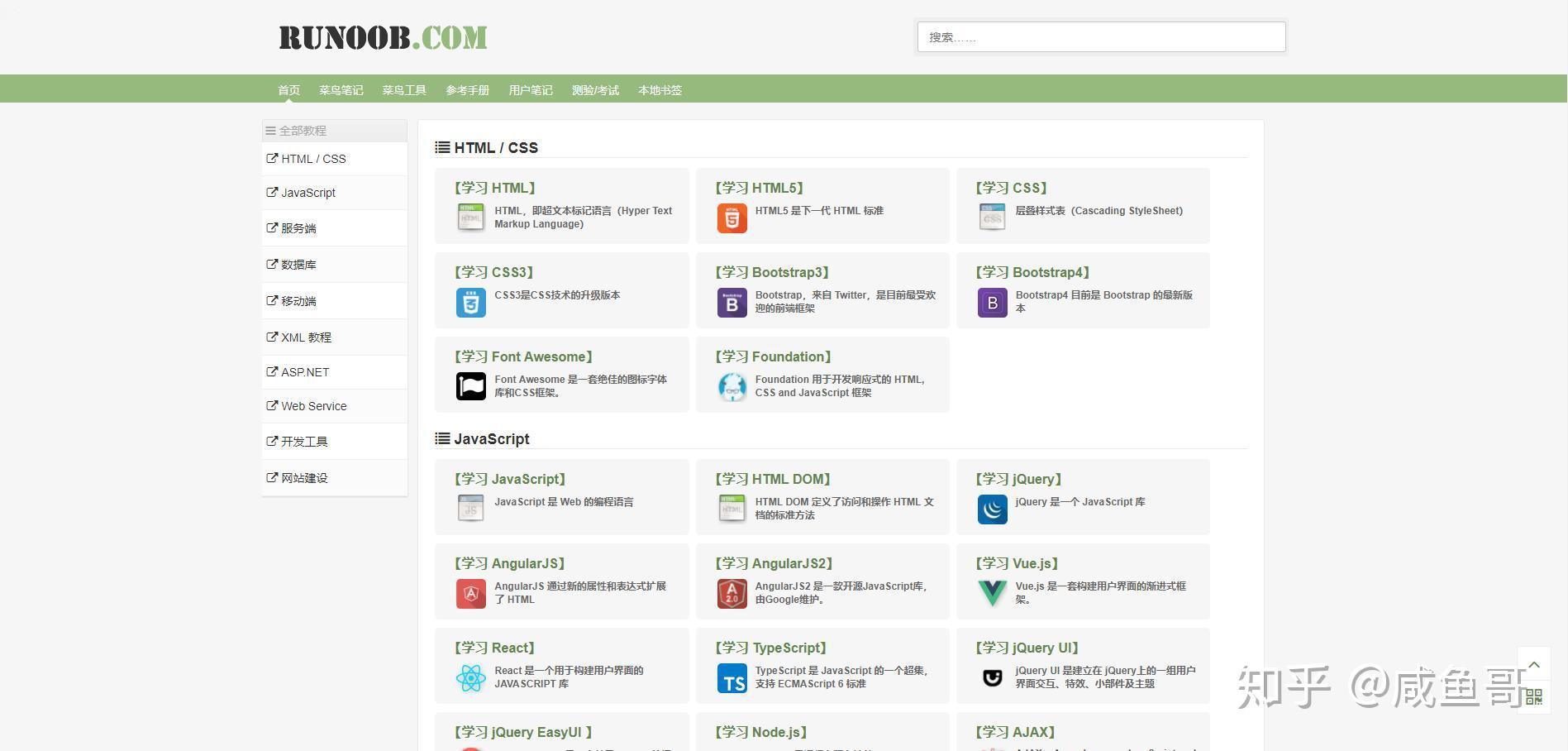Open the 【学习 Bootstrap4】 title link
This screenshot has width=1568, height=751.
point(1032,272)
